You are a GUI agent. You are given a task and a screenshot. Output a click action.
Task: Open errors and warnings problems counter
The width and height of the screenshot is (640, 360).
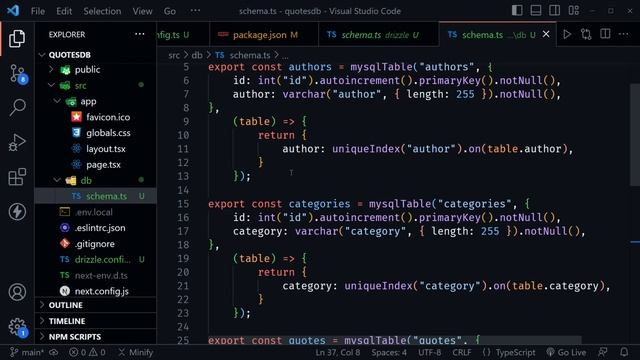pos(87,352)
